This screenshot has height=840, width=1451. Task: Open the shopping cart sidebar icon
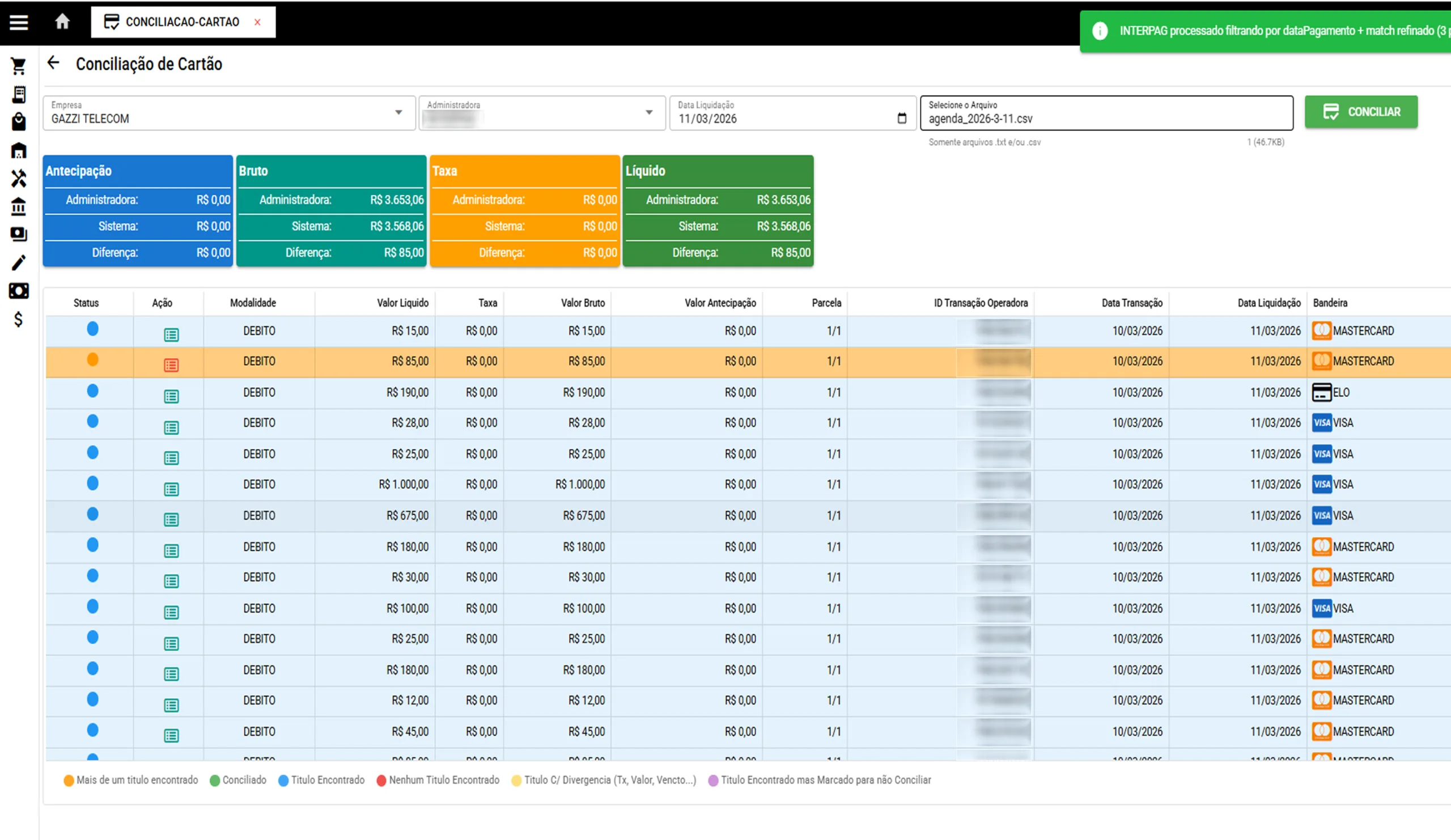tap(19, 66)
